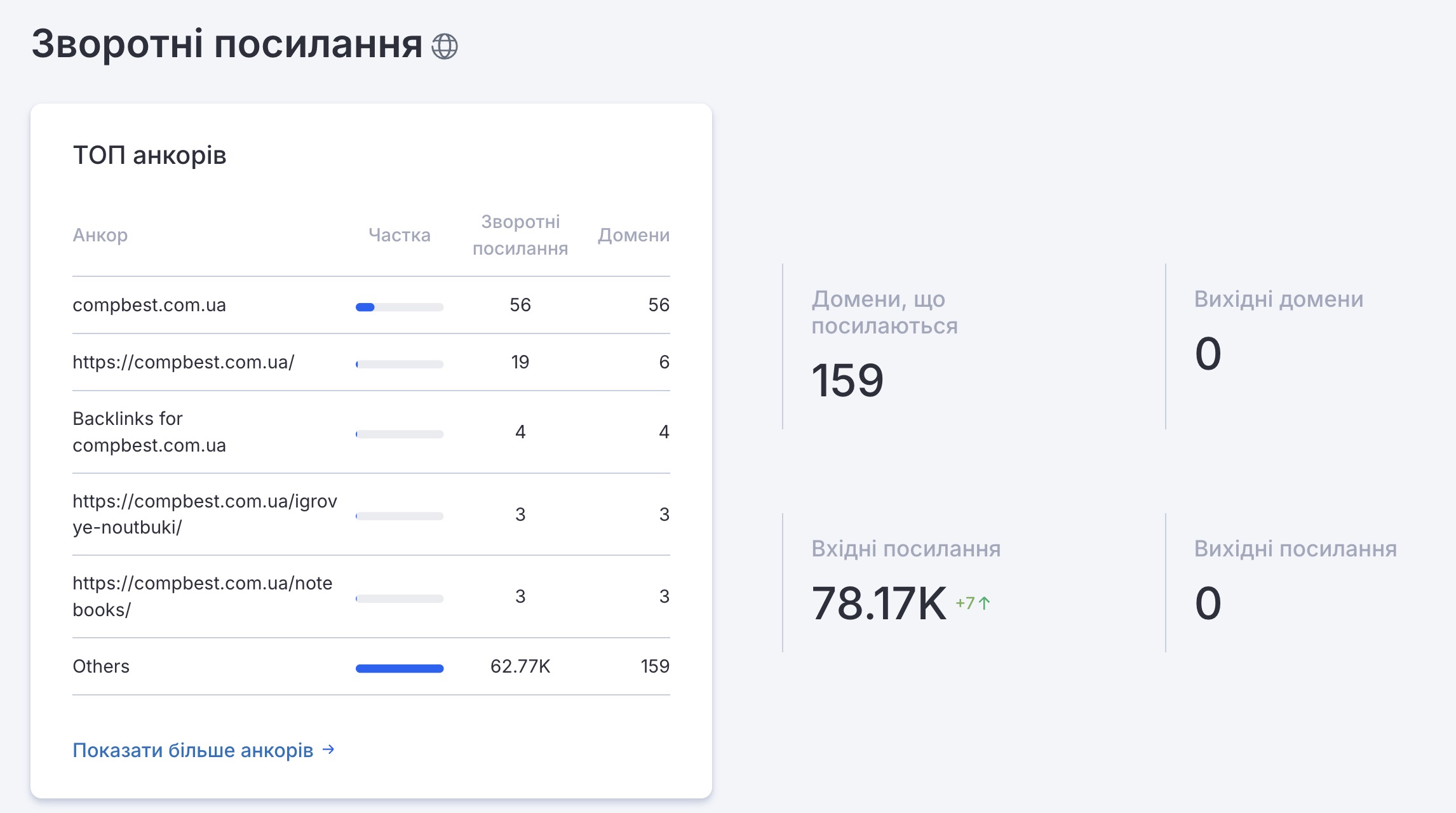Click the igrovye-noutbuki anchor URL
The width and height of the screenshot is (1456, 813).
(x=204, y=514)
